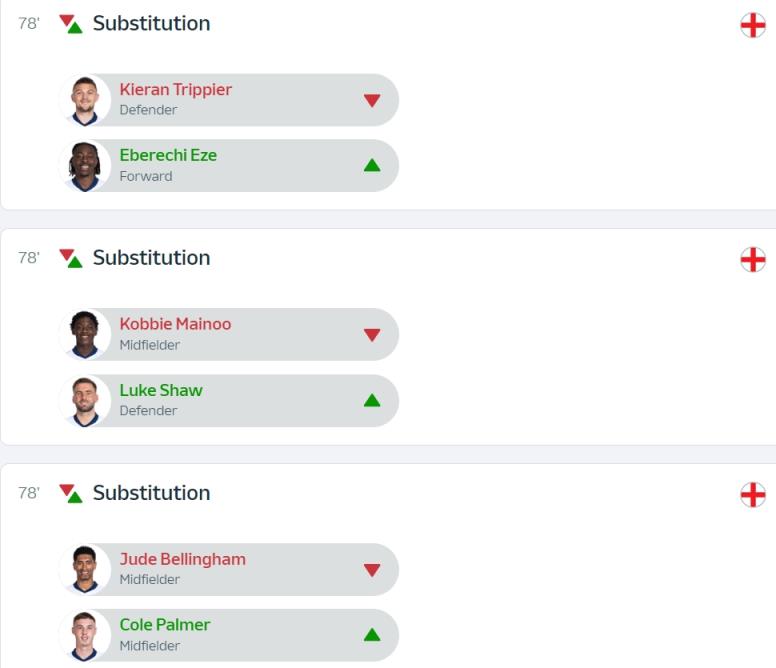Click the green up arrow beside Luke Shaw

372,400
